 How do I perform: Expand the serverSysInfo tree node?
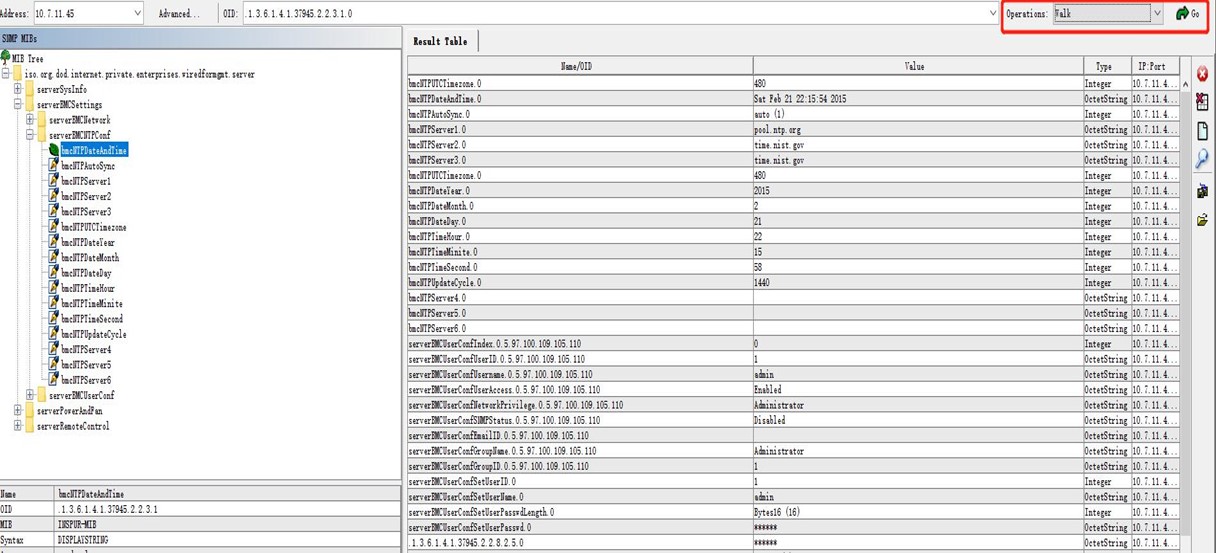point(18,89)
